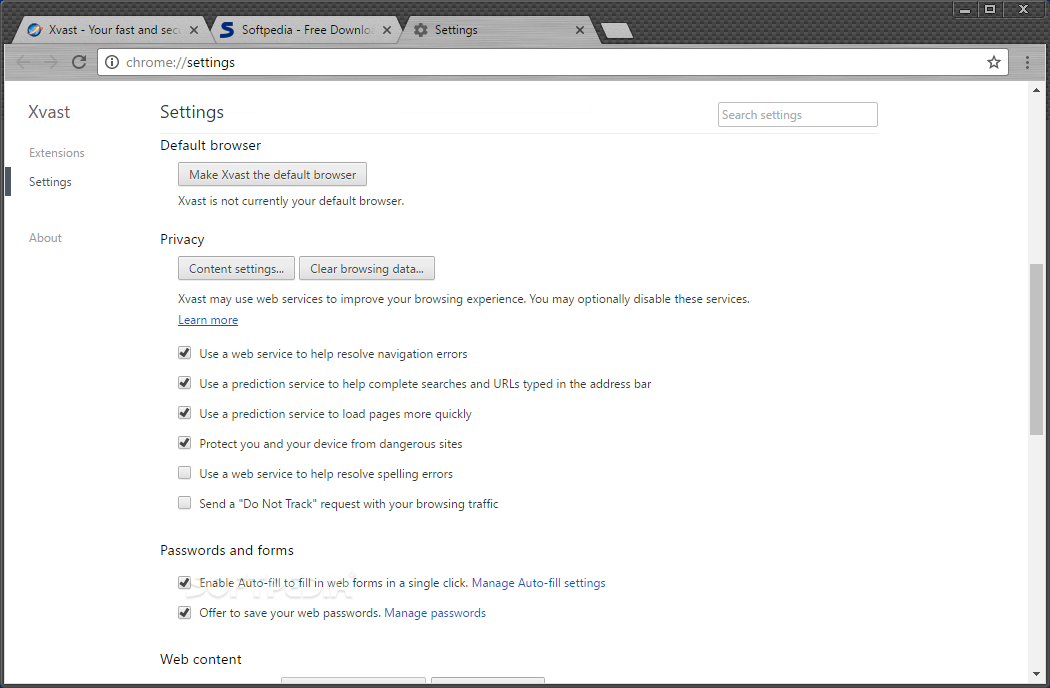Open Clear browsing data dialog
Image resolution: width=1050 pixels, height=688 pixels.
(x=366, y=269)
